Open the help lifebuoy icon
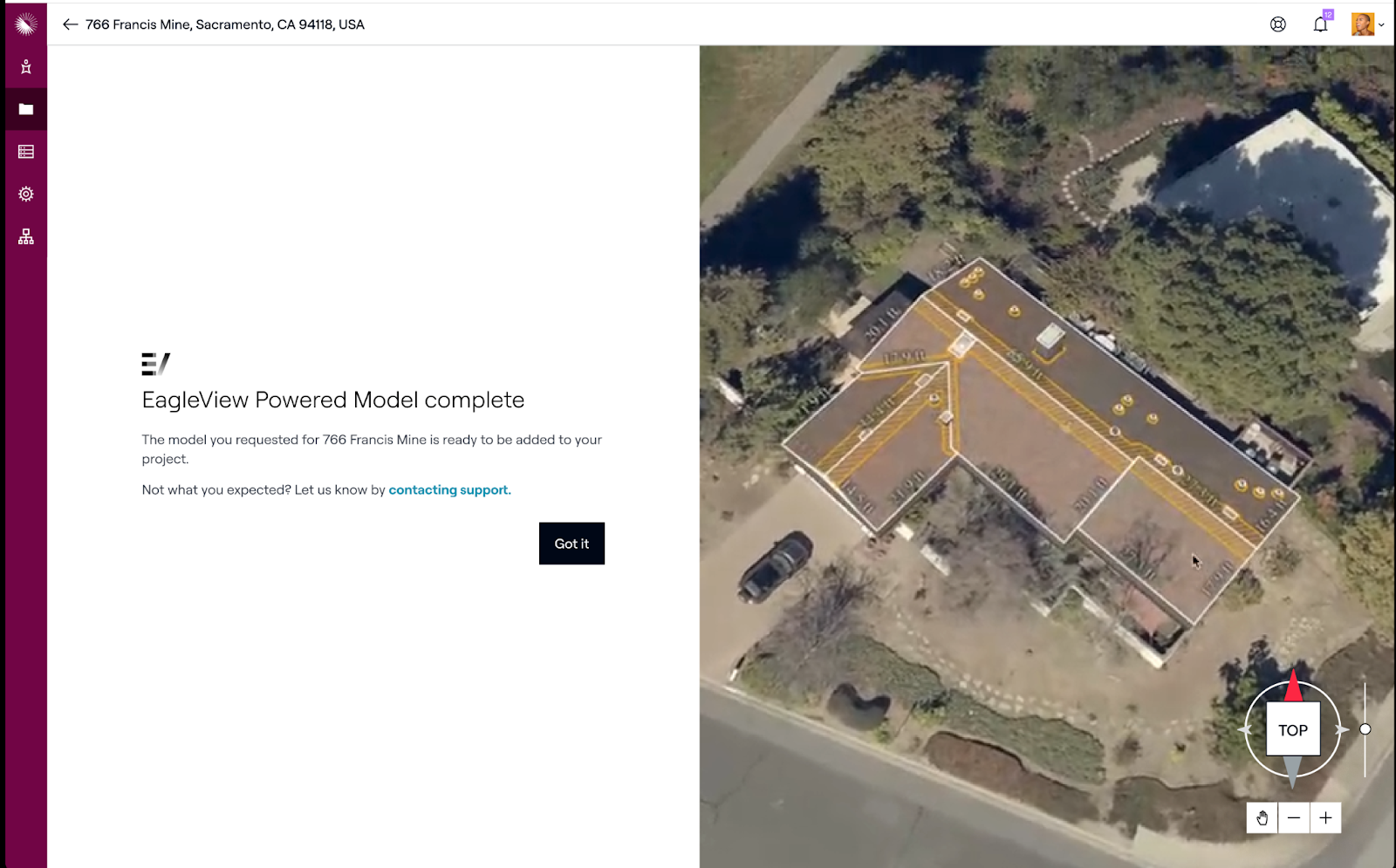This screenshot has height=868, width=1396. pos(1277,24)
